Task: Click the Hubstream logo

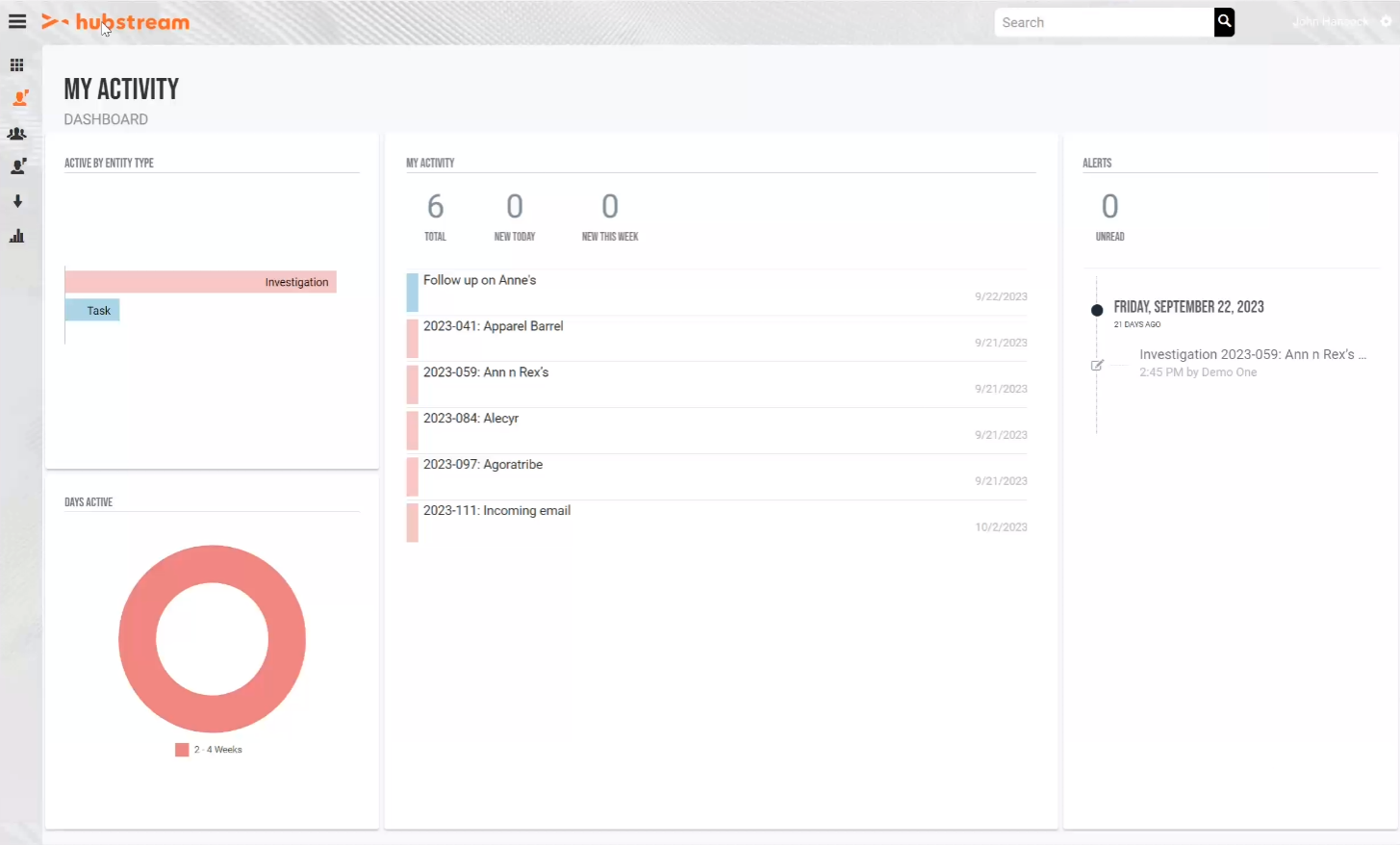Action: tap(115, 21)
